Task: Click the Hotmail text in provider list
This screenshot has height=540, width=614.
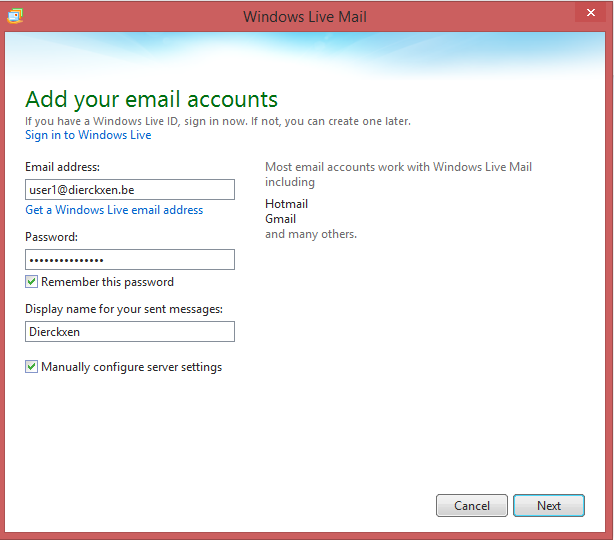Action: [286, 204]
